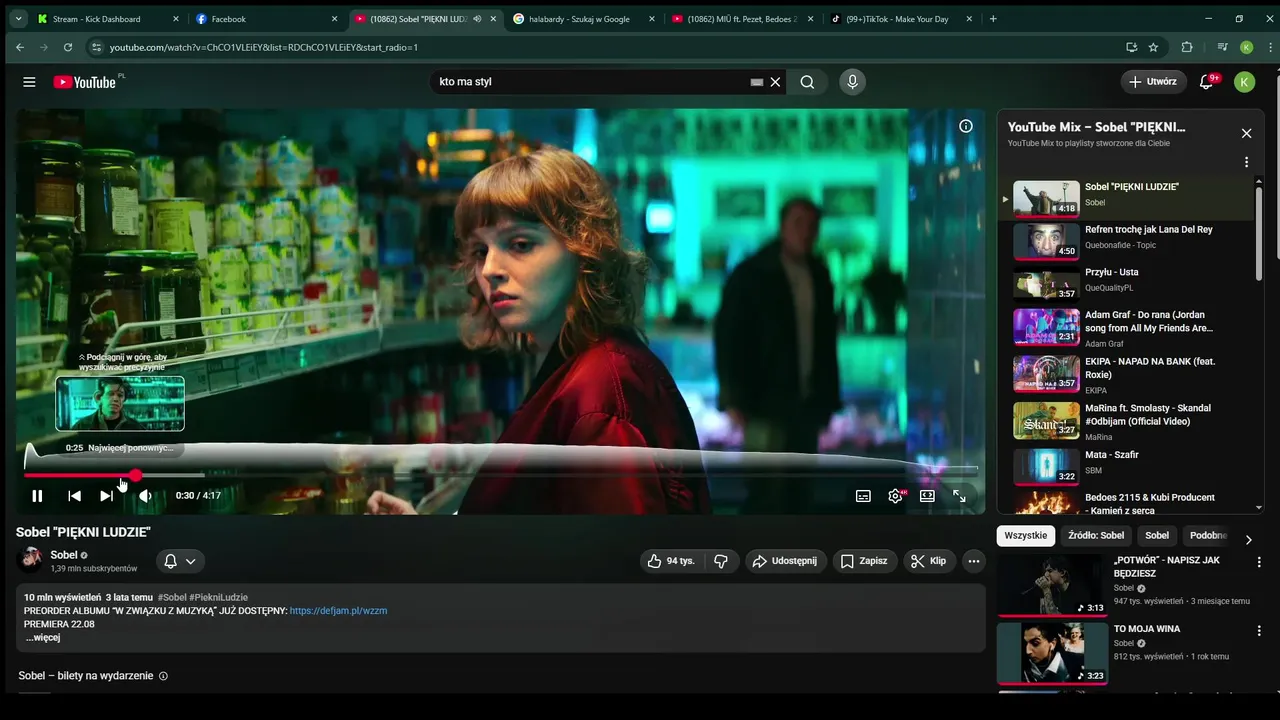Create a clip with Klip button

[929, 561]
